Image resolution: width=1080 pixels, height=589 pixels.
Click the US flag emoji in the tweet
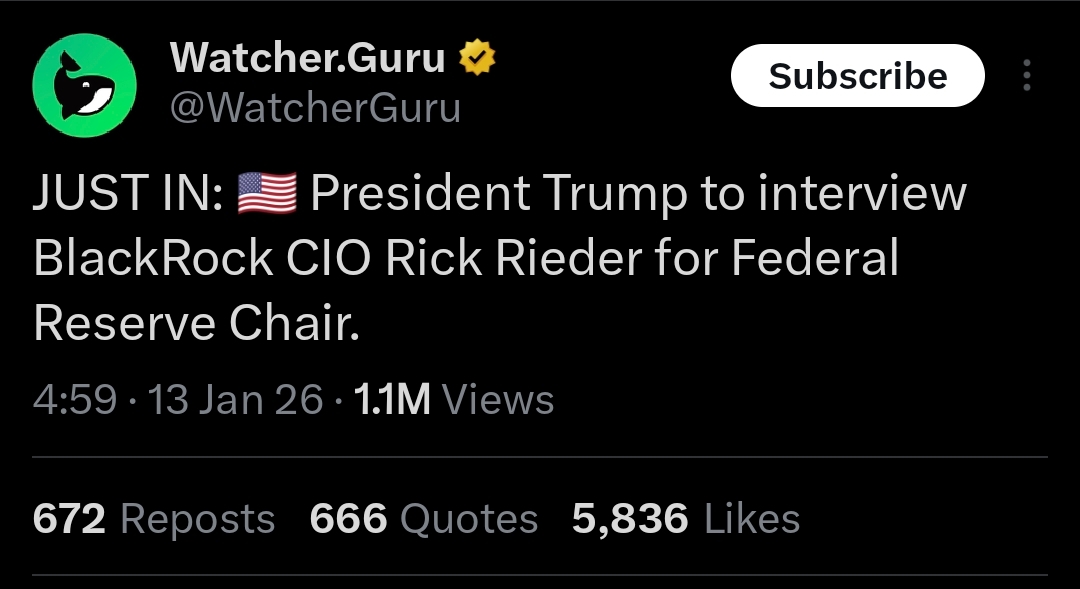click(x=267, y=193)
